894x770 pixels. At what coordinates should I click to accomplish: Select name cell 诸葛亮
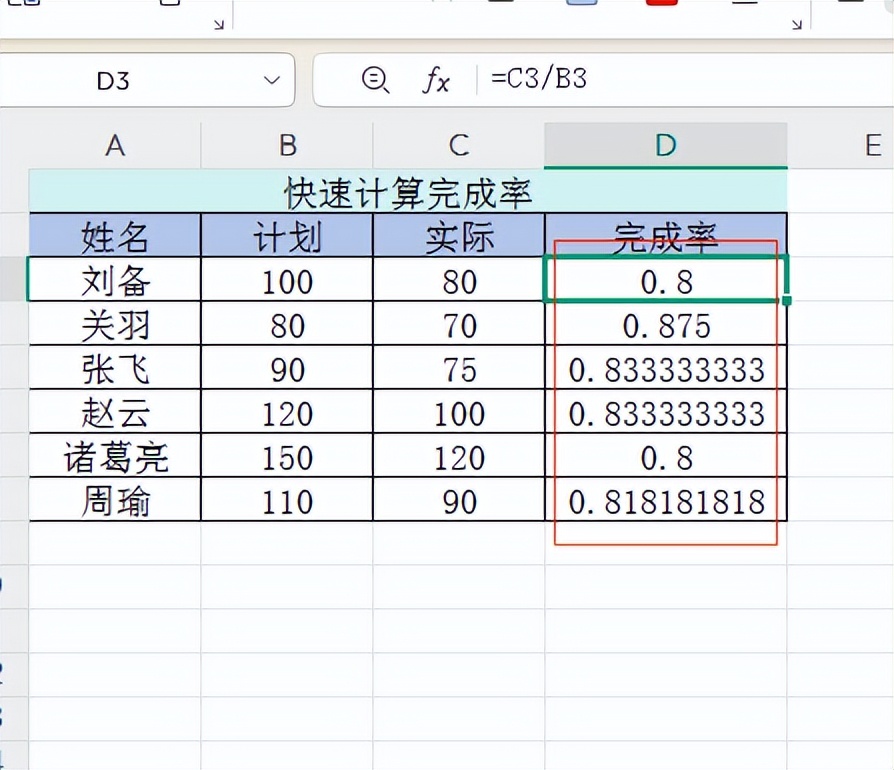click(x=115, y=455)
